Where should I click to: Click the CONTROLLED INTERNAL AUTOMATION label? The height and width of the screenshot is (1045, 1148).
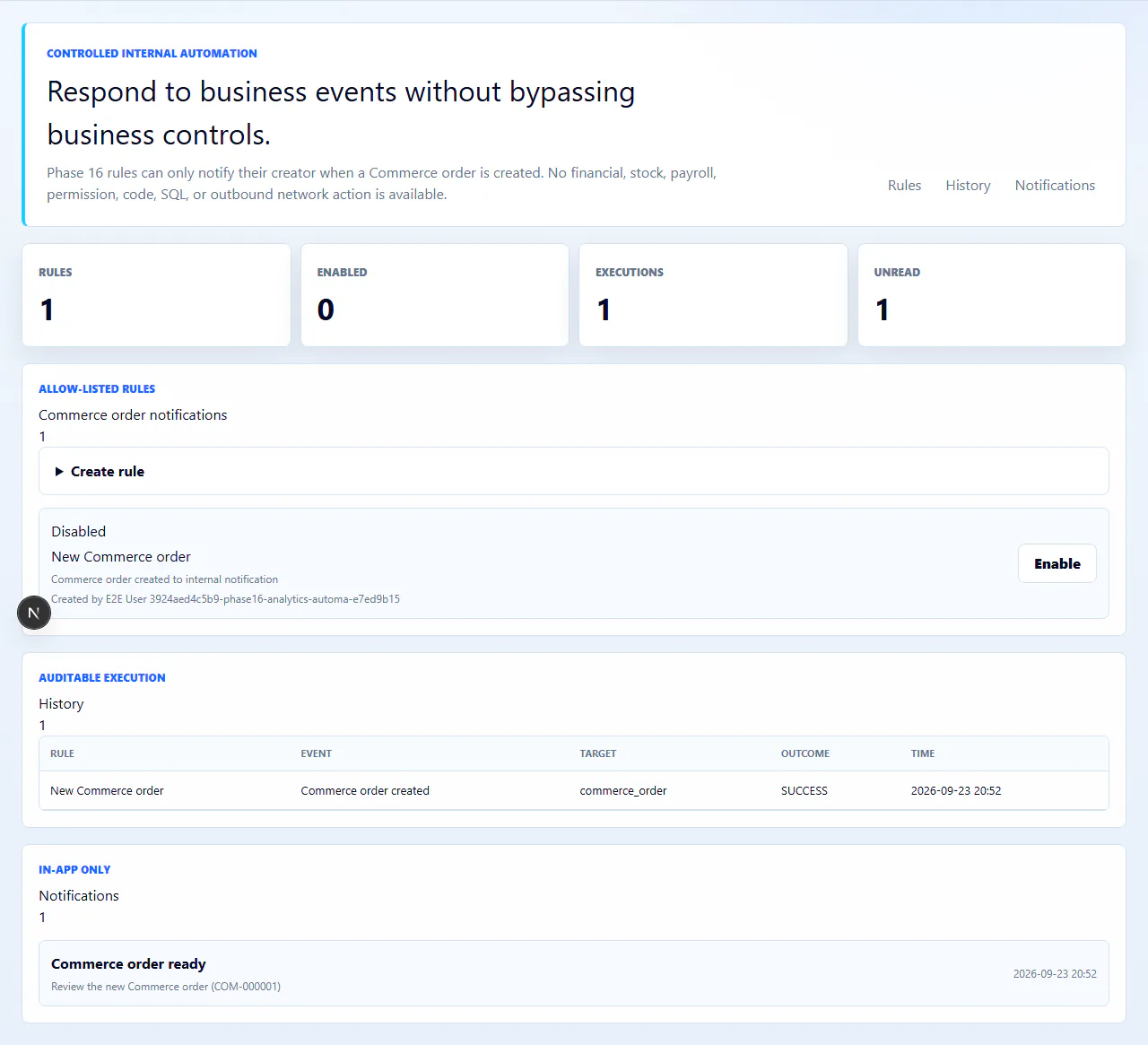(x=152, y=54)
